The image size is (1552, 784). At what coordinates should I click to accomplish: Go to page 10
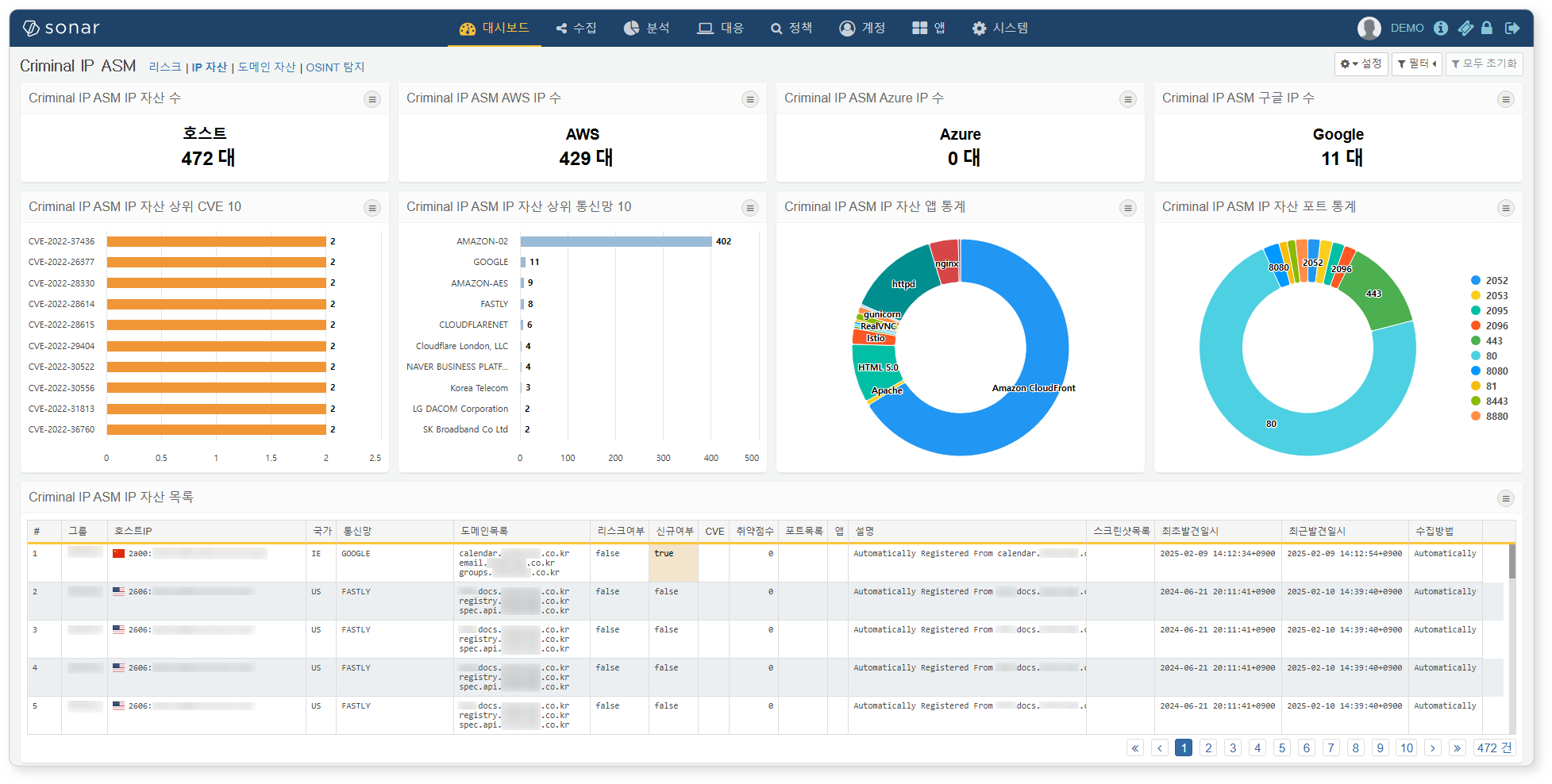[x=1407, y=747]
